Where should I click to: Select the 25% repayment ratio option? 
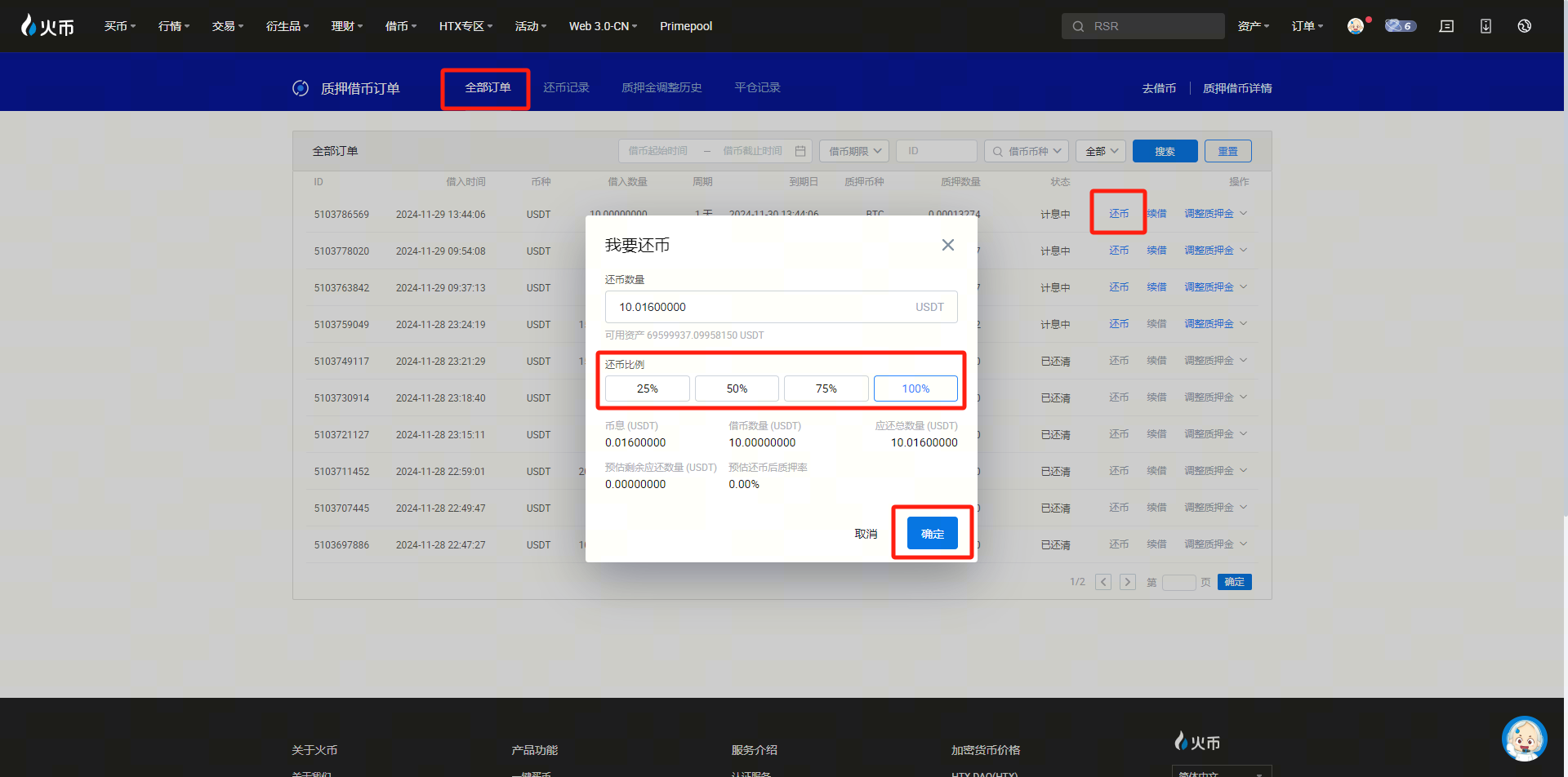click(x=647, y=388)
